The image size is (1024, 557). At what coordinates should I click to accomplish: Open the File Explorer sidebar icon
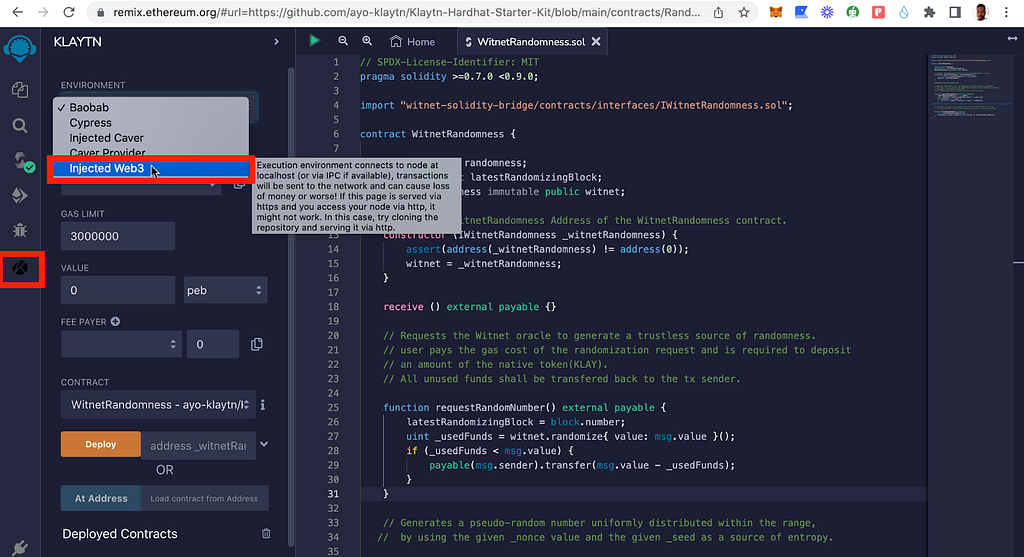coord(20,89)
